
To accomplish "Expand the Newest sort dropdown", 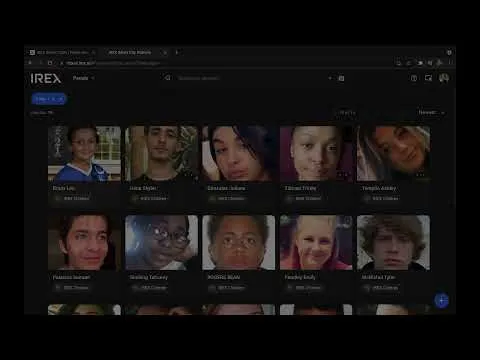I will 431,113.
